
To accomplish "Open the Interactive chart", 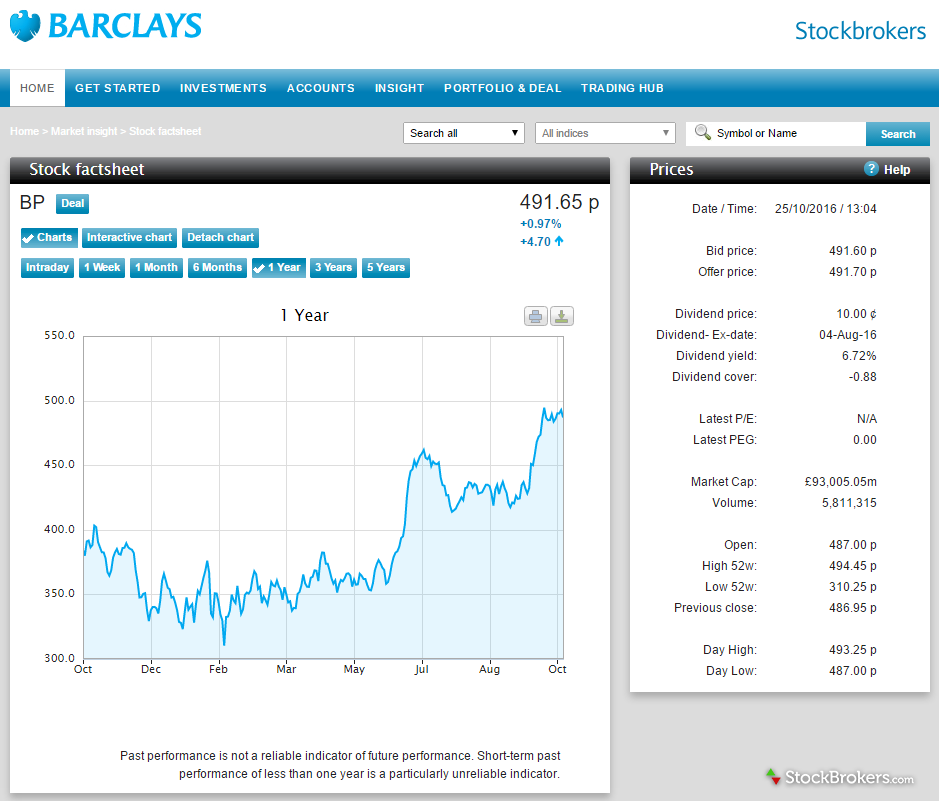I will [x=129, y=238].
